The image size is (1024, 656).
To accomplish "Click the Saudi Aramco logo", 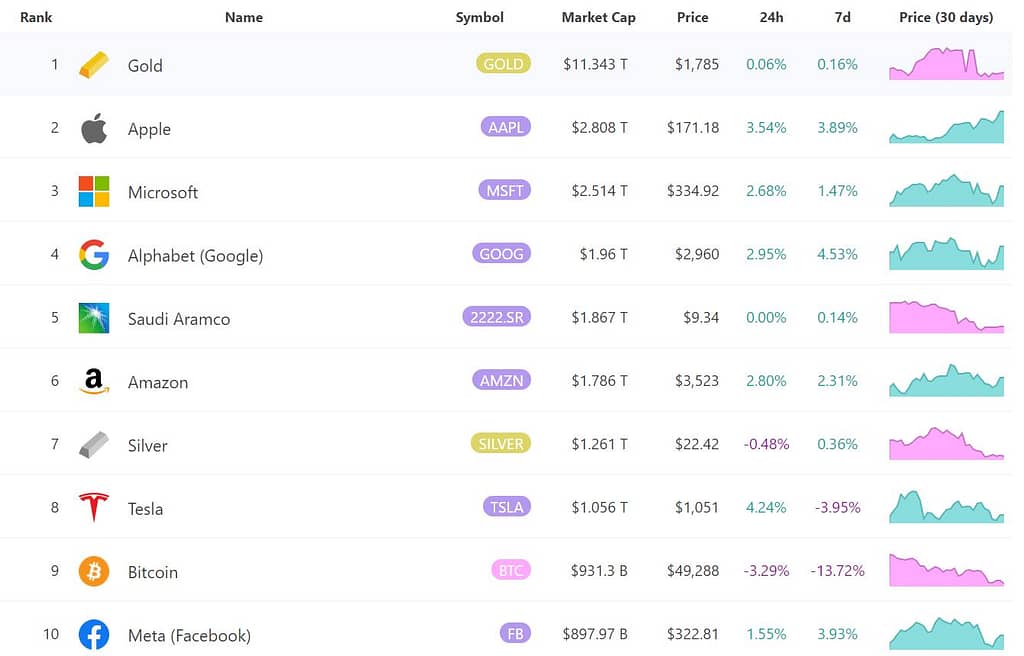I will click(94, 318).
